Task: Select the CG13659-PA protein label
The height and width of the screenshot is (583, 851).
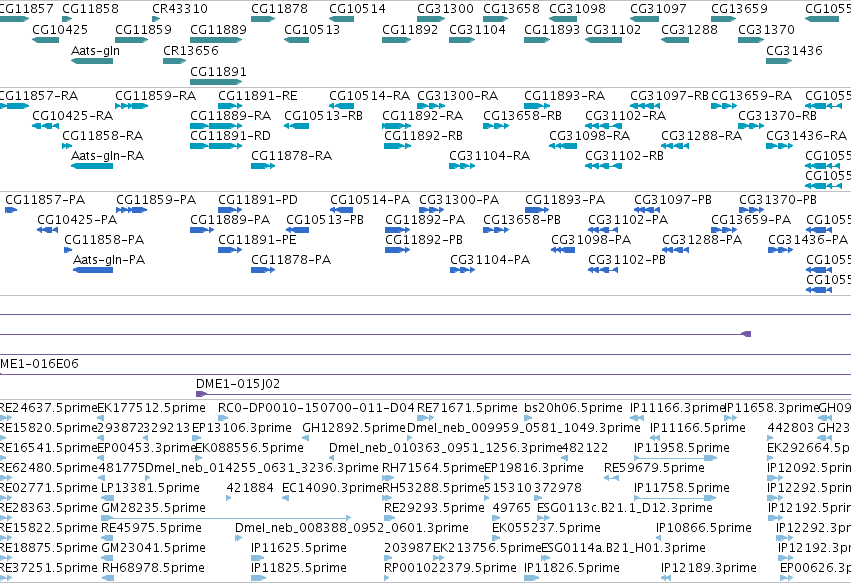Action: coord(751,220)
